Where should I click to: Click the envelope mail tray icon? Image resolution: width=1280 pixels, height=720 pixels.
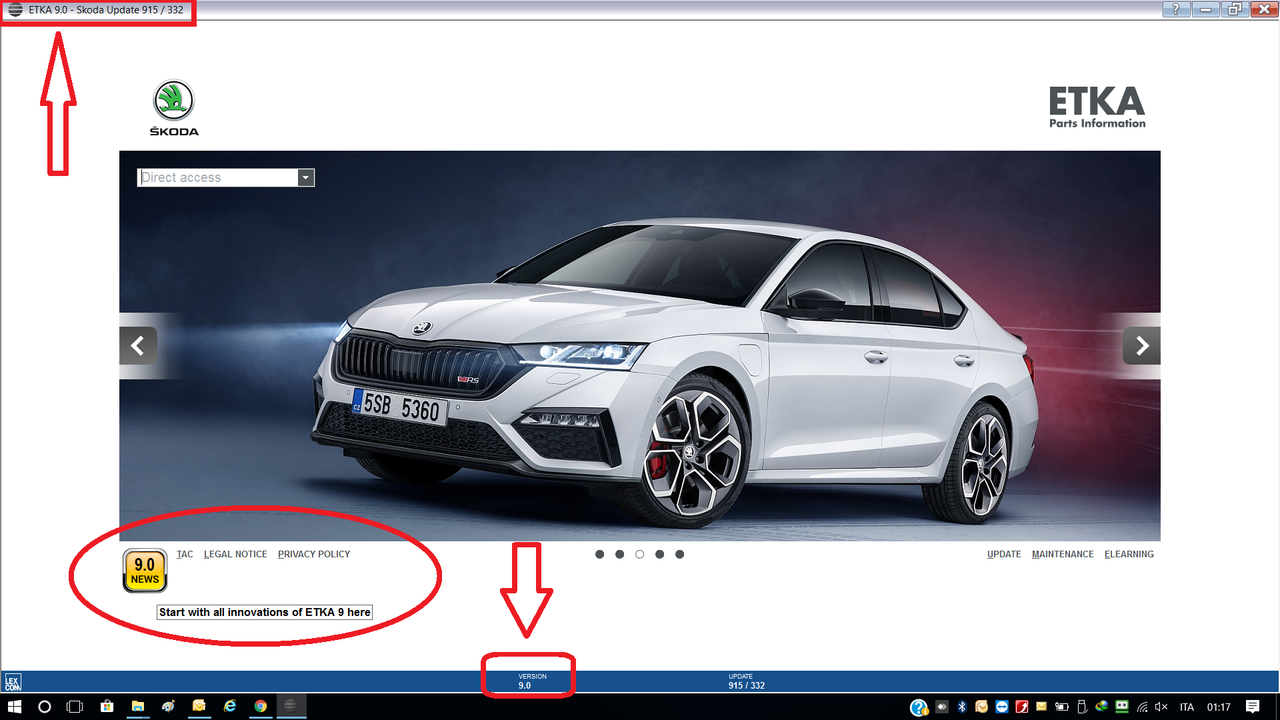1041,707
